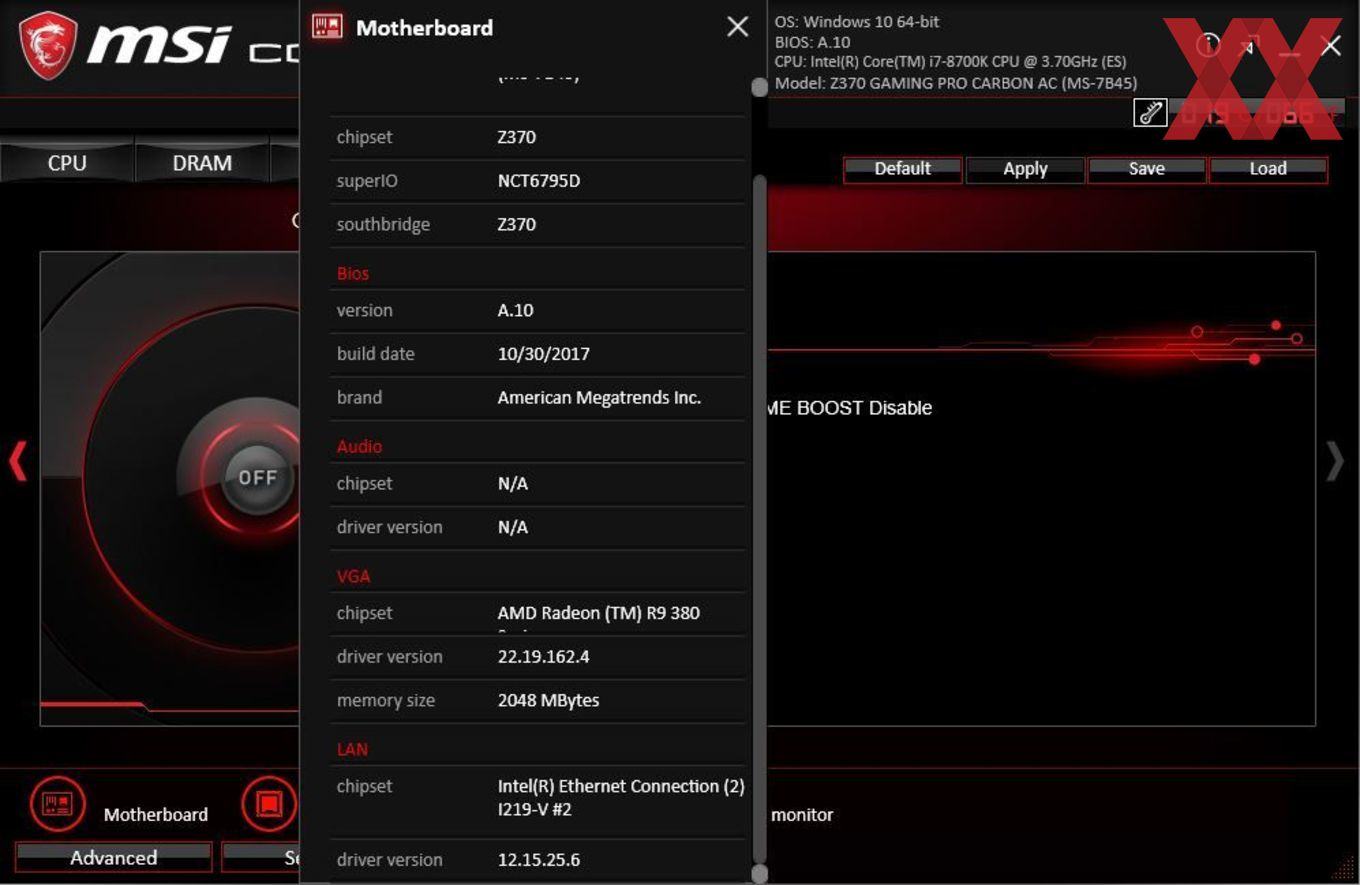Select the build date 10/30/2017
Image resolution: width=1360 pixels, height=885 pixels.
(x=544, y=354)
